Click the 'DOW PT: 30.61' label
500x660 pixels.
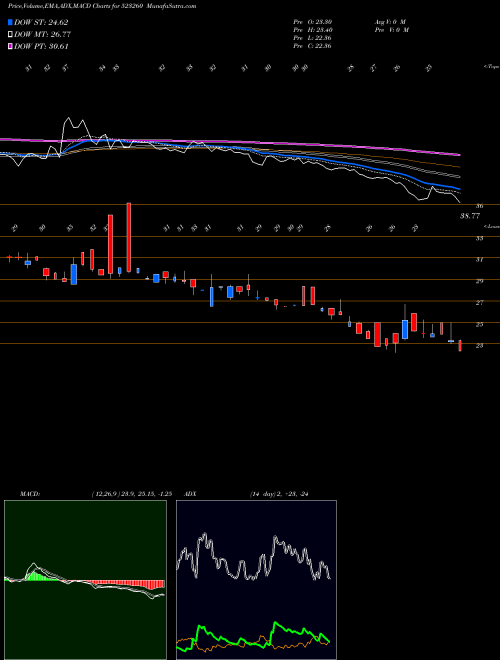point(41,47)
